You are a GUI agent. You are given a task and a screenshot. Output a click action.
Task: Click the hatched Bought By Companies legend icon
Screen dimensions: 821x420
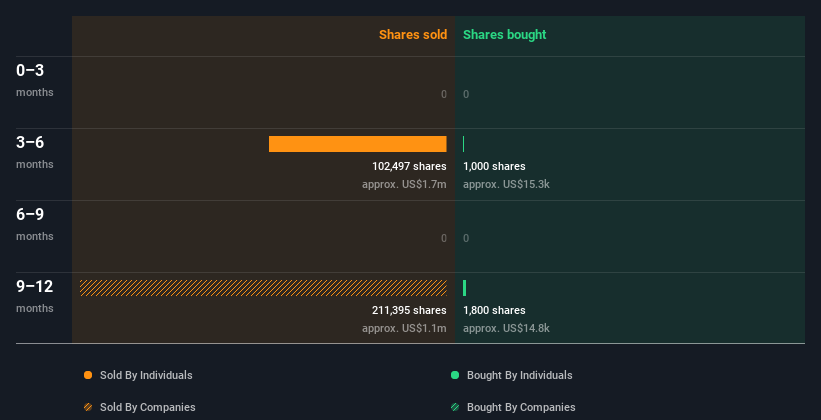pos(455,407)
